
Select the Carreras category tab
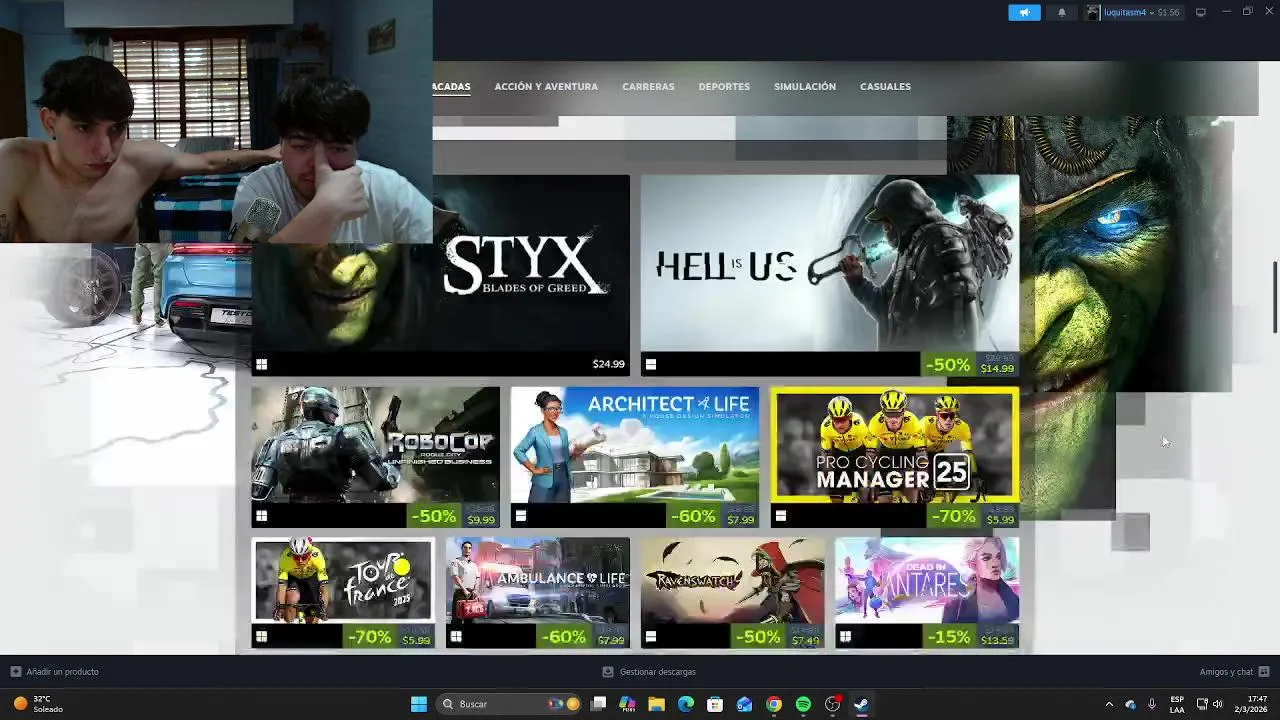pyautogui.click(x=648, y=87)
